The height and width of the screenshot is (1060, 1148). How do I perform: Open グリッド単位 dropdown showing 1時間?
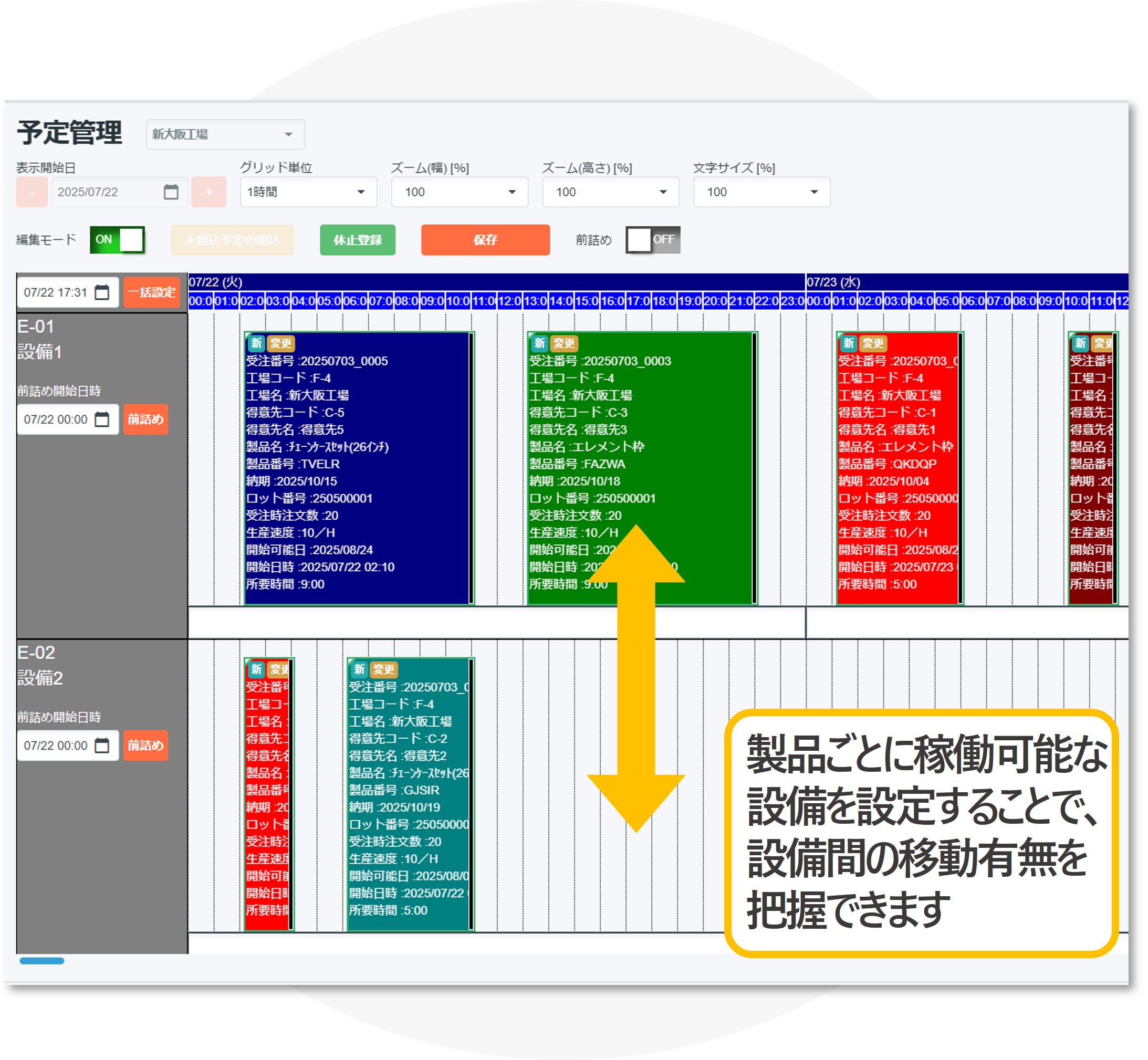point(309,192)
